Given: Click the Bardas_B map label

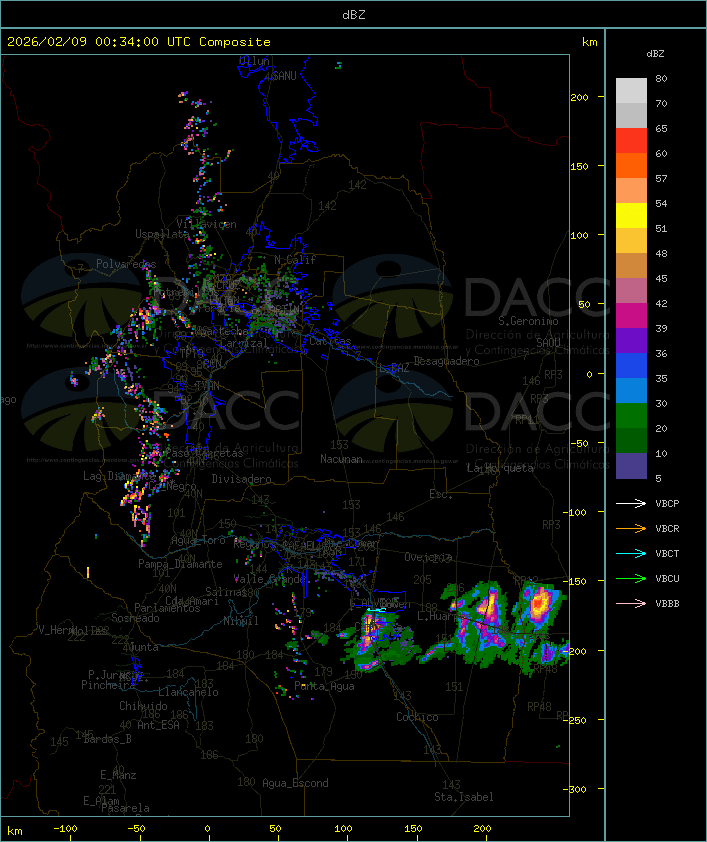Looking at the screenshot, I should 107,739.
